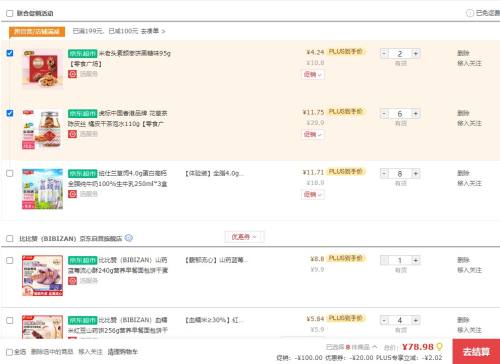Click the location pin icon beside total price
Image resolution: width=500 pixels, height=364 pixels.
[439, 347]
